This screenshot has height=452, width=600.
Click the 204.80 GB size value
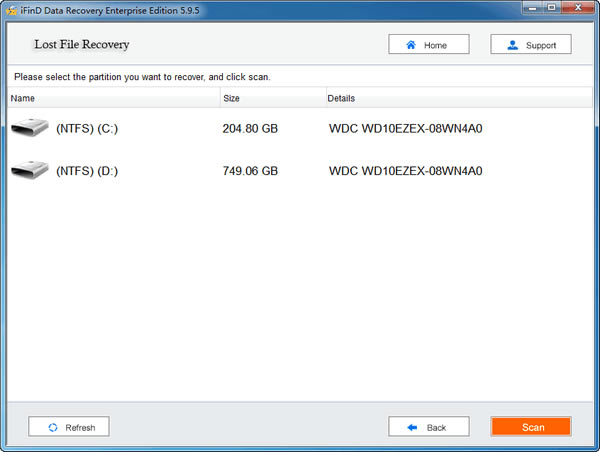(250, 129)
